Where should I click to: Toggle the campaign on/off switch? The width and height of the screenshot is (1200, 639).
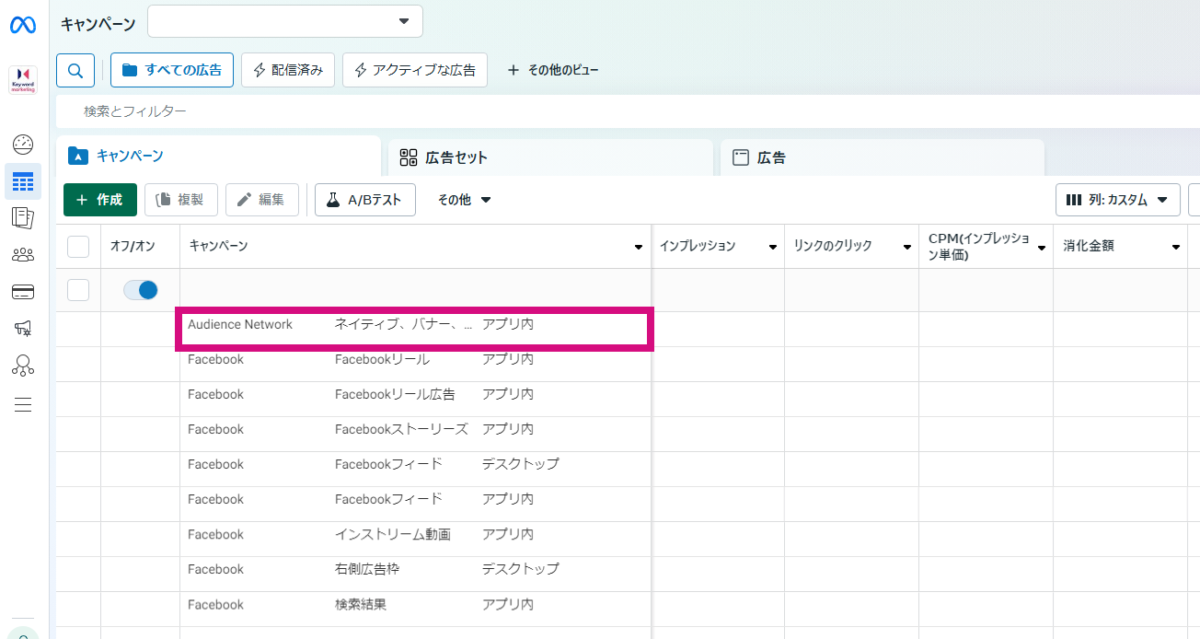point(141,290)
